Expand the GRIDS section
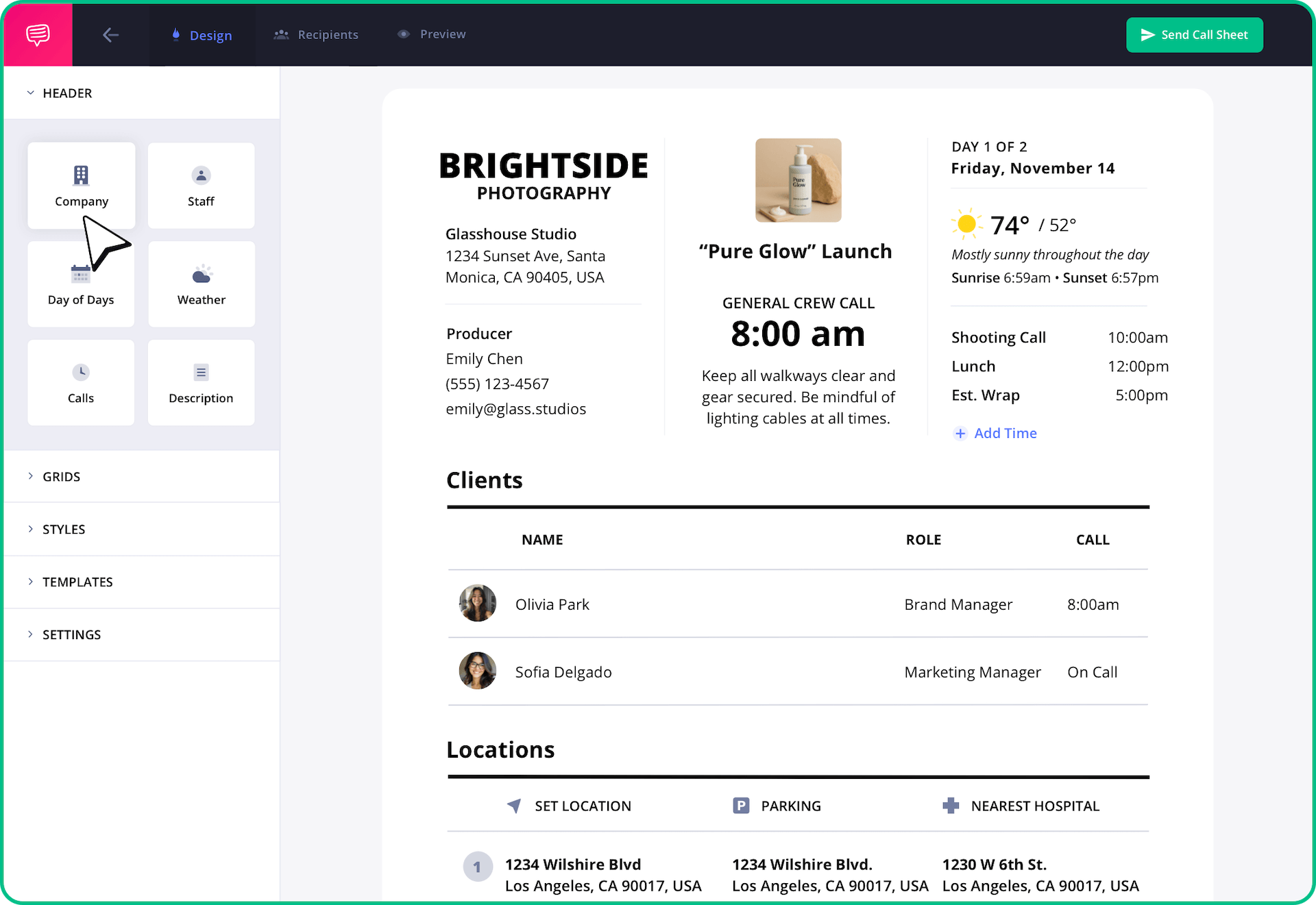 [x=61, y=477]
